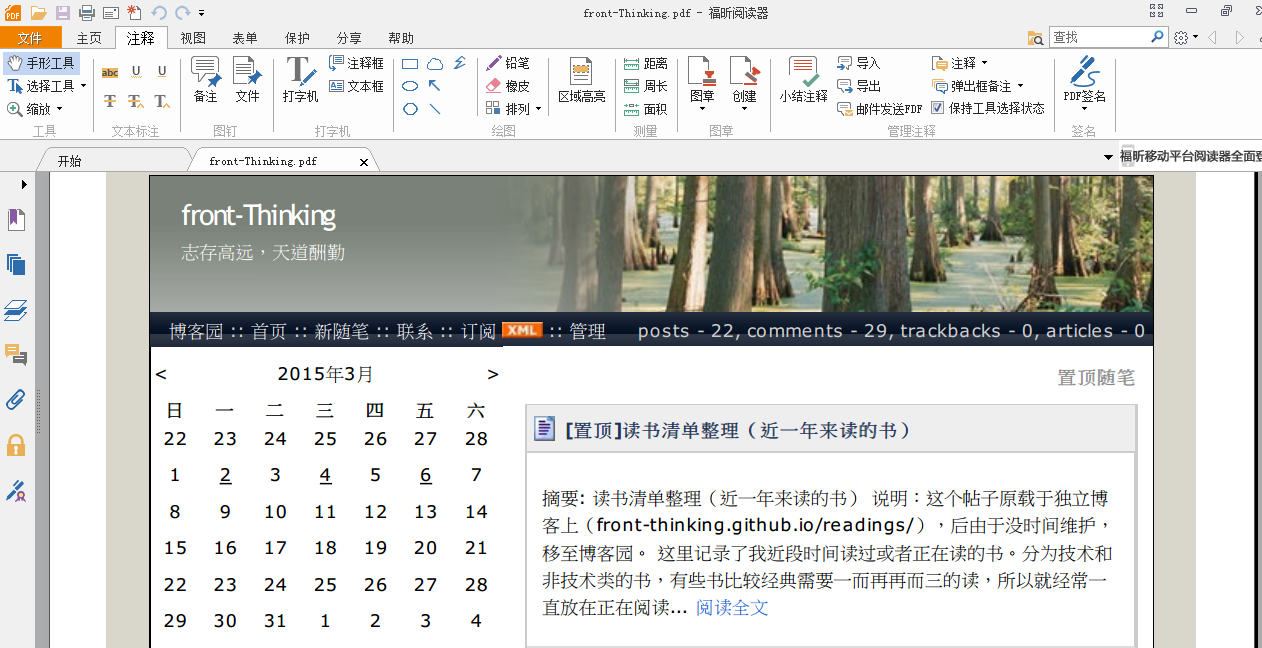
Task: Measure with the 面积 area tool
Action: (645, 109)
